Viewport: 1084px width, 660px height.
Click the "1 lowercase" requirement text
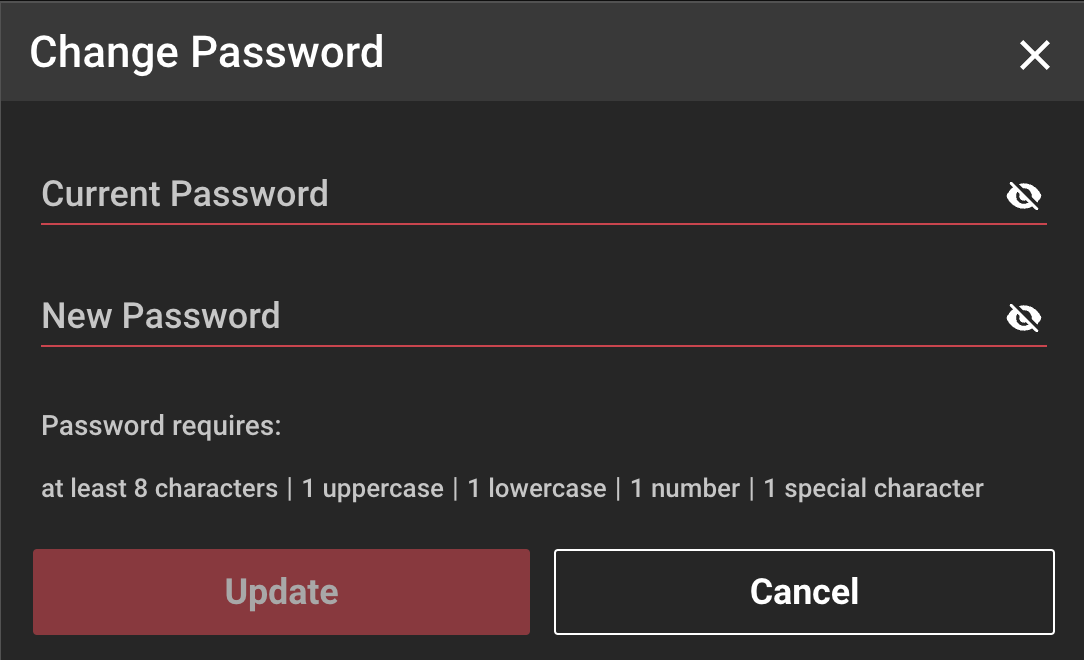(537, 489)
